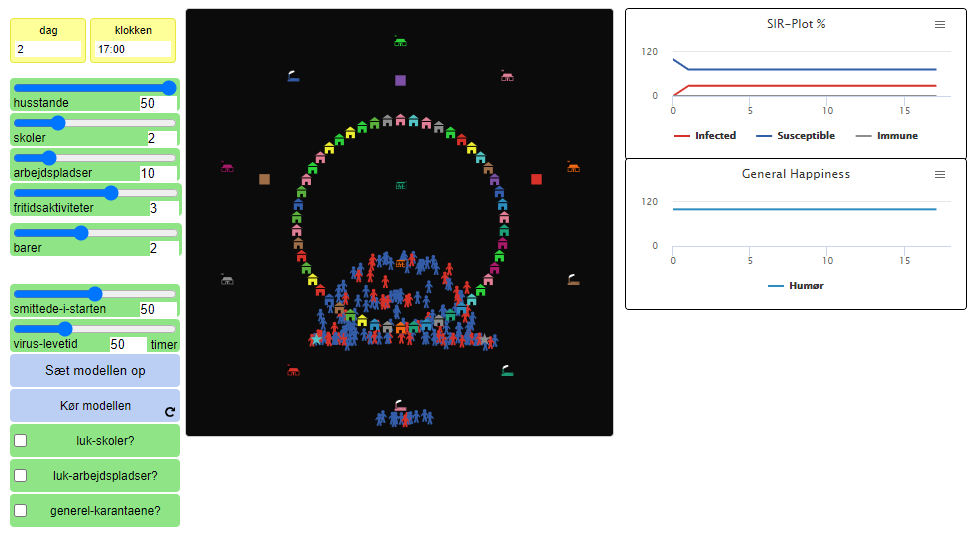This screenshot has width=975, height=539.
Task: Open General Happiness chart menu
Action: [x=940, y=175]
